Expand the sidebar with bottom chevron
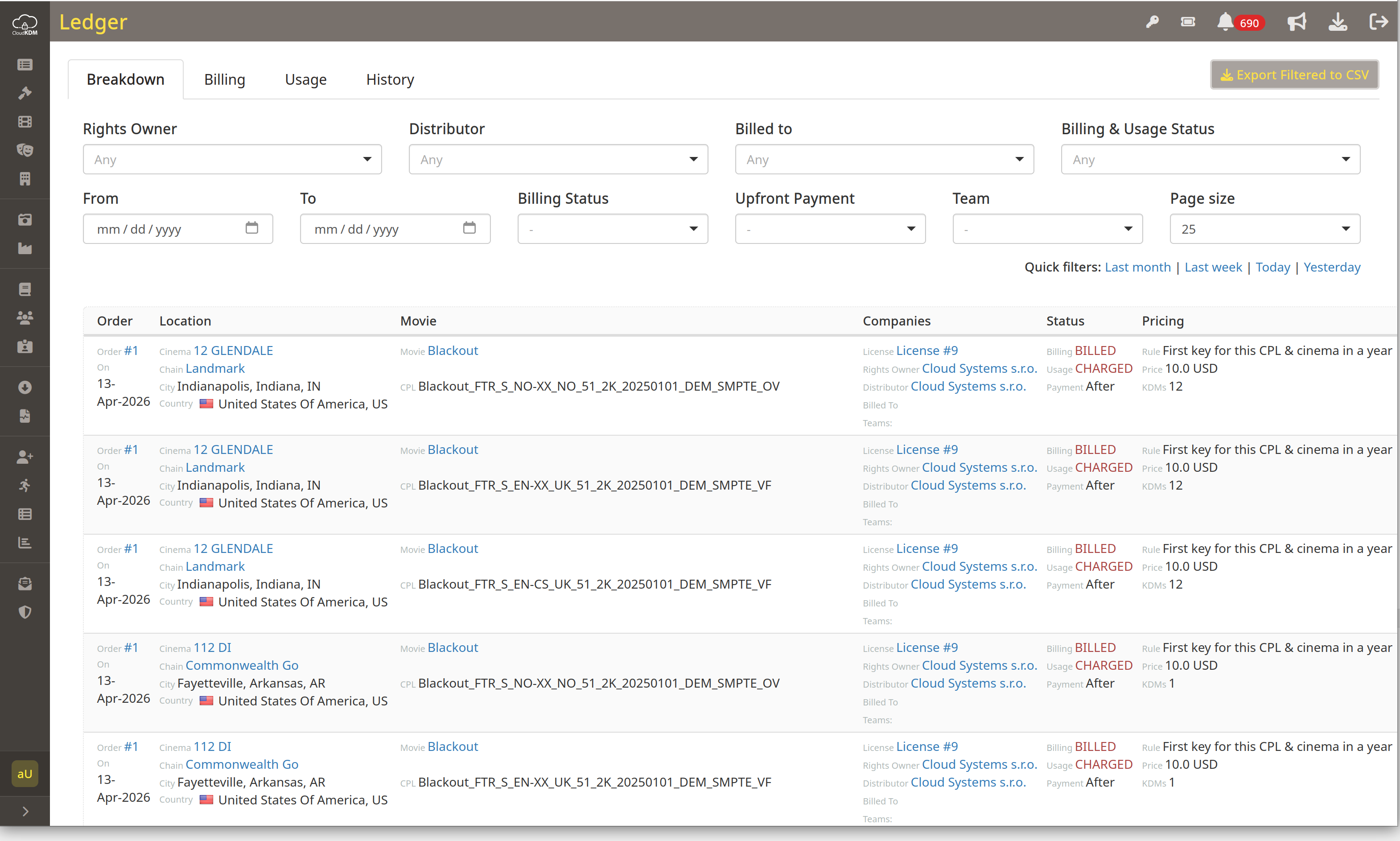The width and height of the screenshot is (1400, 841). click(25, 812)
